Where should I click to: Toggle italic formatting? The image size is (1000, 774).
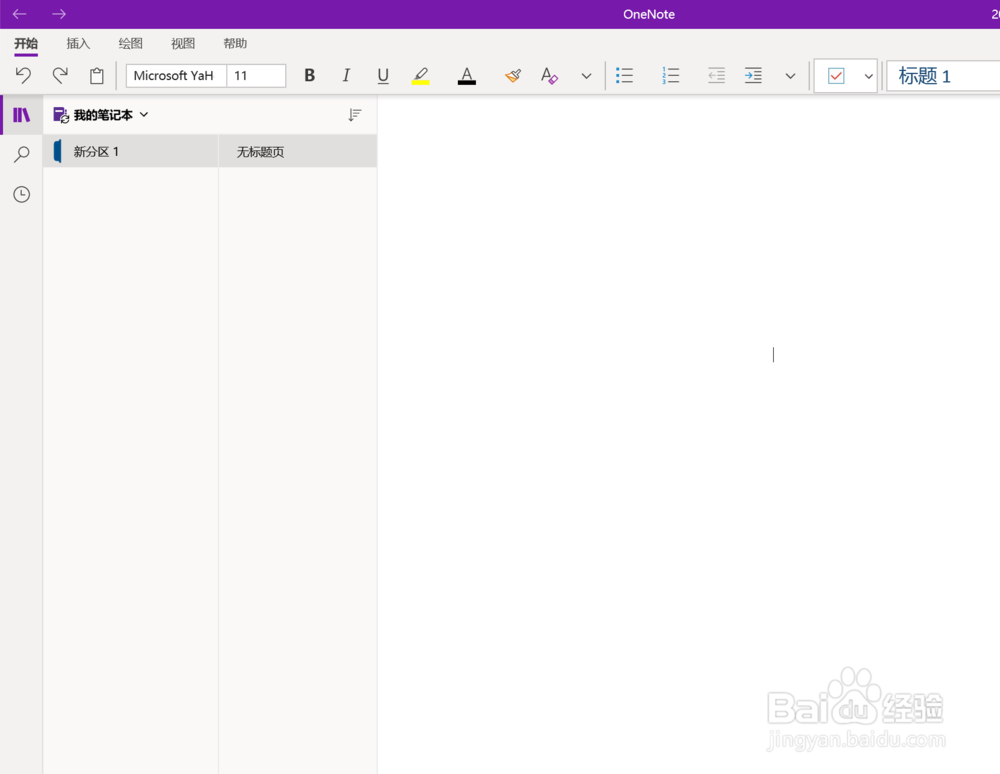click(346, 75)
